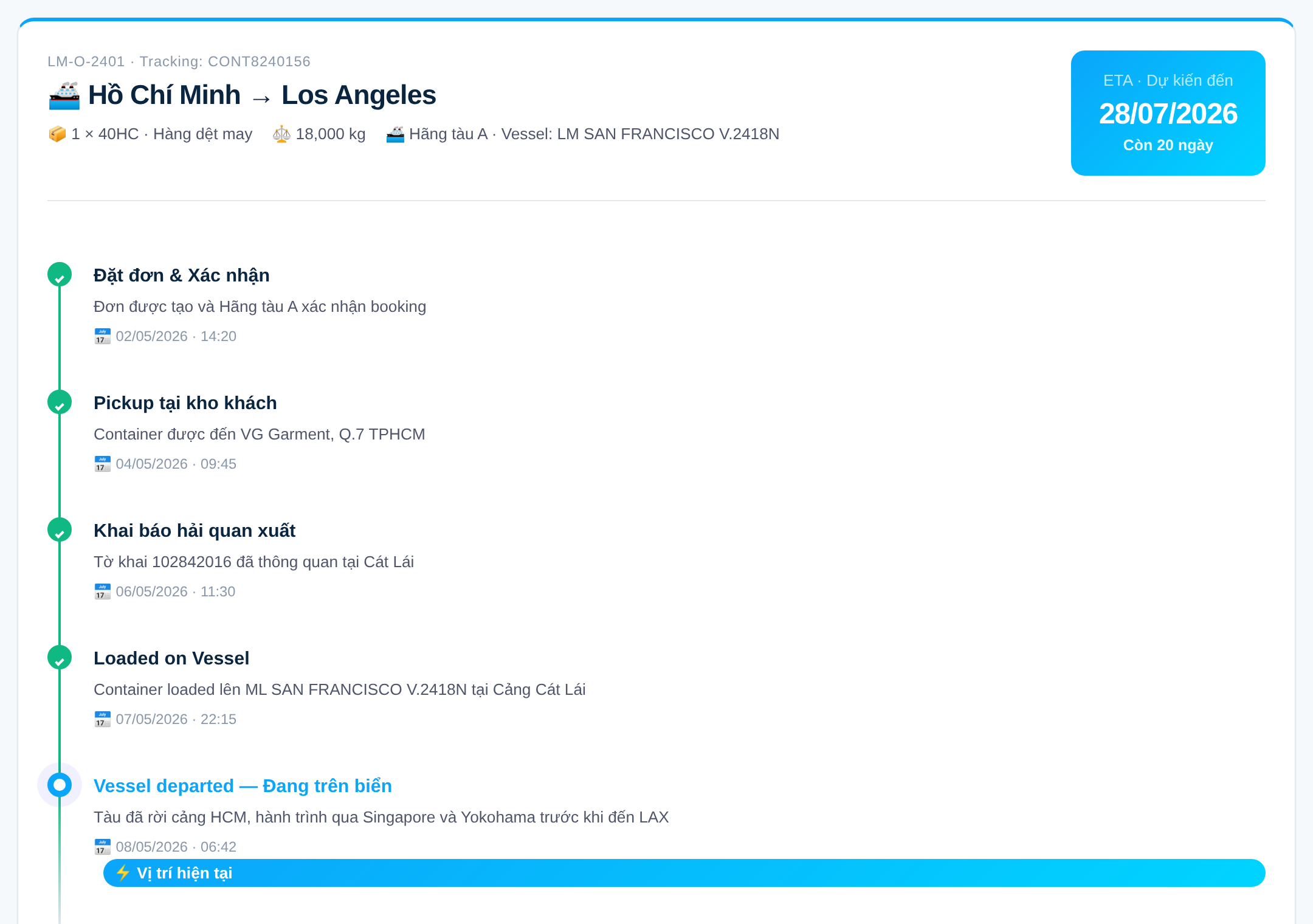The height and width of the screenshot is (924, 1313).
Task: Click the calendar icon beside 08/05/2026 · 06:42
Action: pyautogui.click(x=102, y=847)
